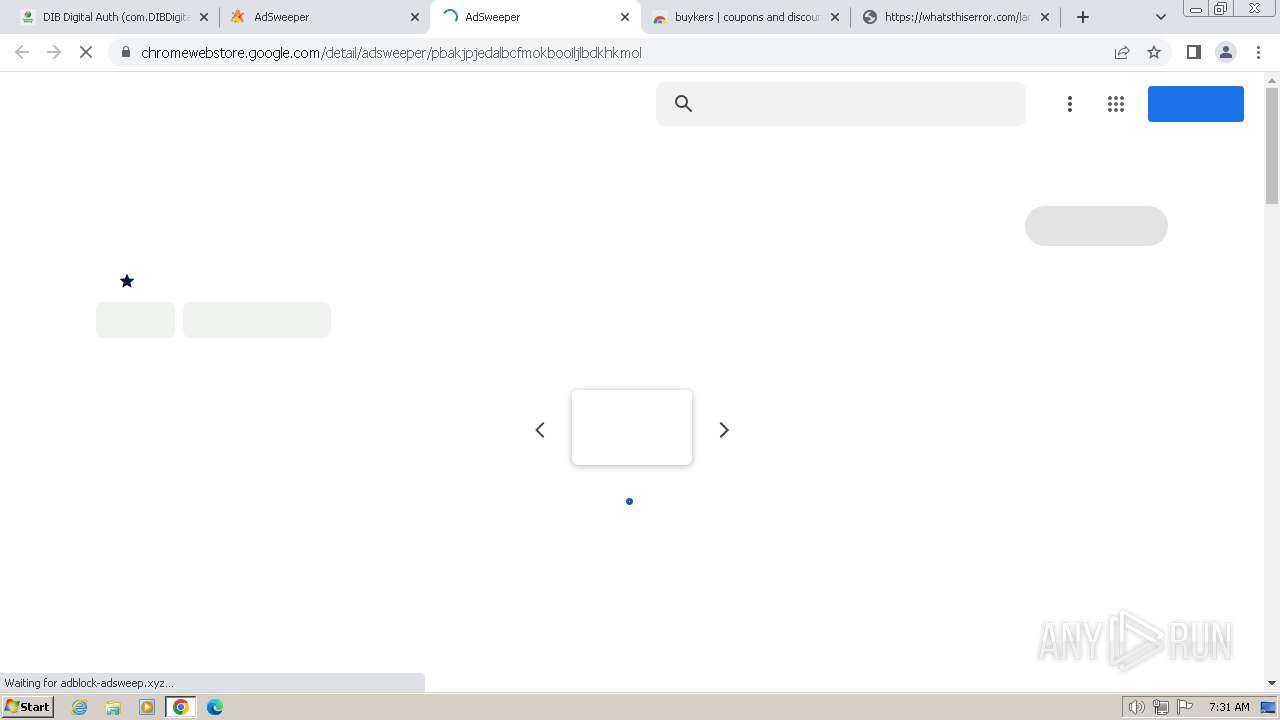The image size is (1280, 720).
Task: Go back to the previous page
Action: coord(22,52)
